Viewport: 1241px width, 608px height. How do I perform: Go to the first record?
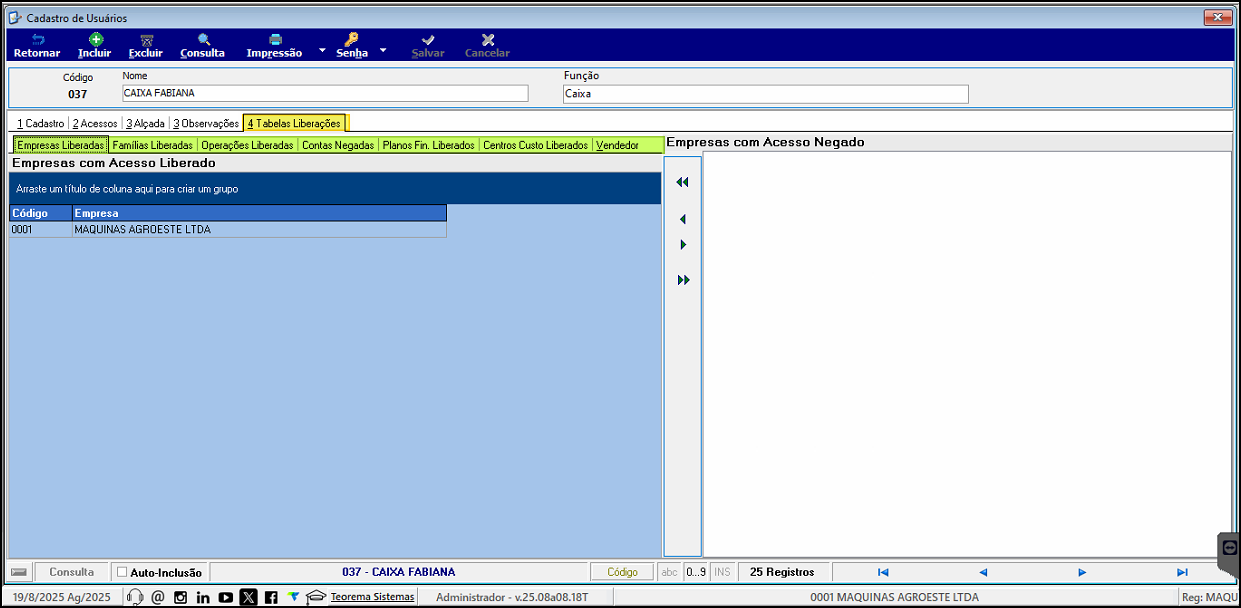pos(883,572)
